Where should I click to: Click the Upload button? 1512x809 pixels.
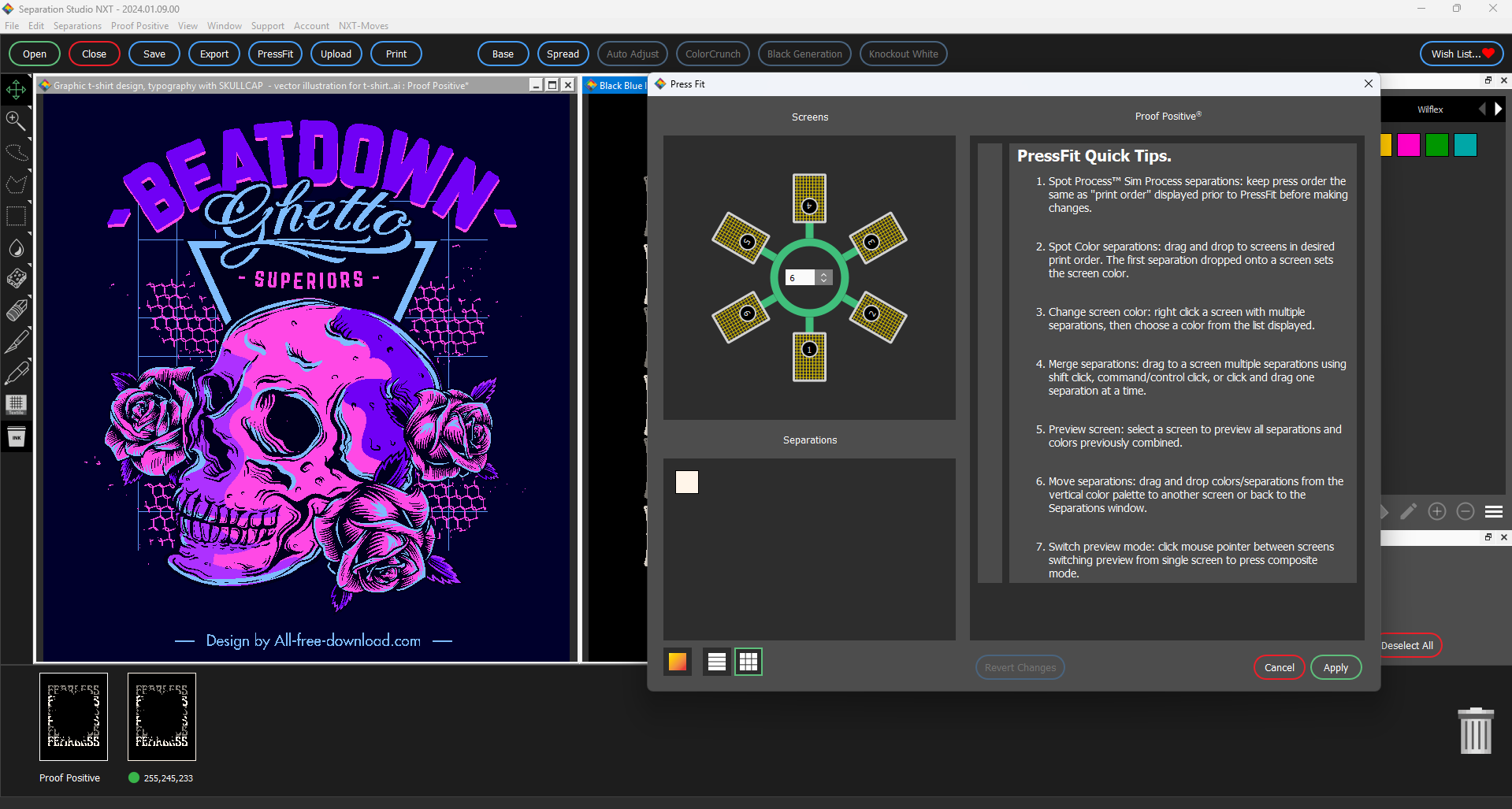coord(336,54)
